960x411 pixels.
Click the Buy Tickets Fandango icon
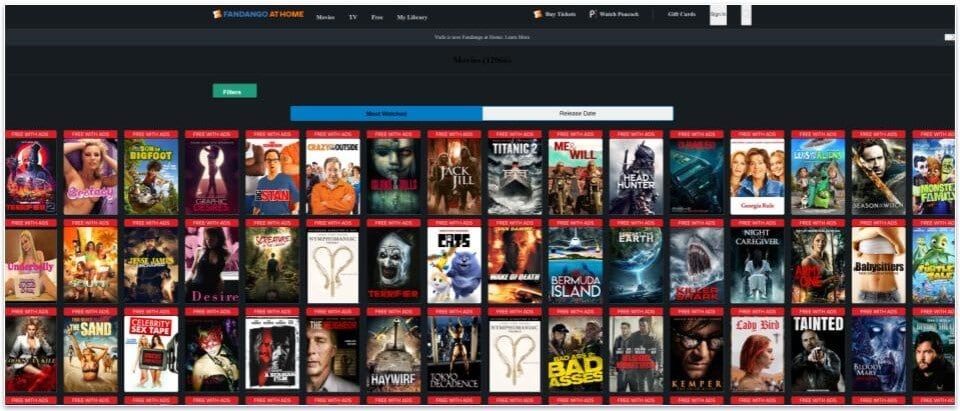(x=538, y=15)
